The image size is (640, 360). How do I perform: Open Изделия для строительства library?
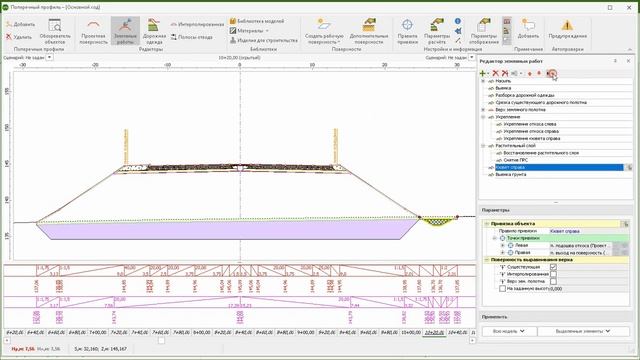click(x=263, y=40)
